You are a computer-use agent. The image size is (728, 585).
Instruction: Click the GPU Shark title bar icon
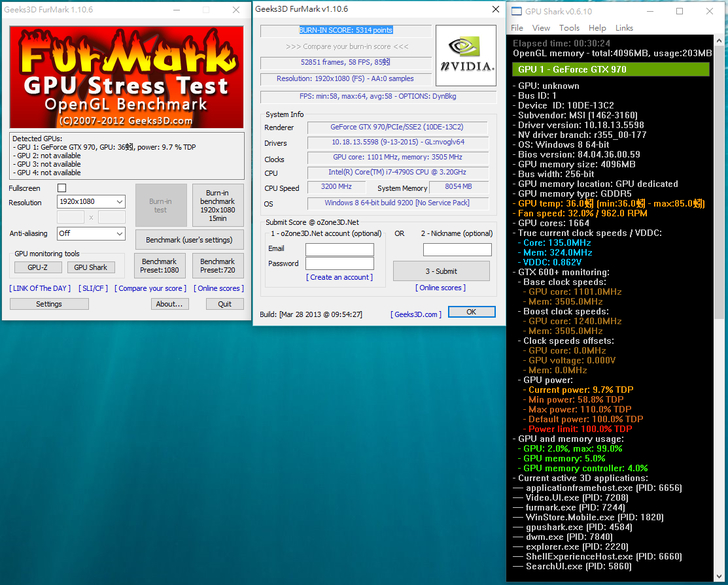(x=517, y=11)
